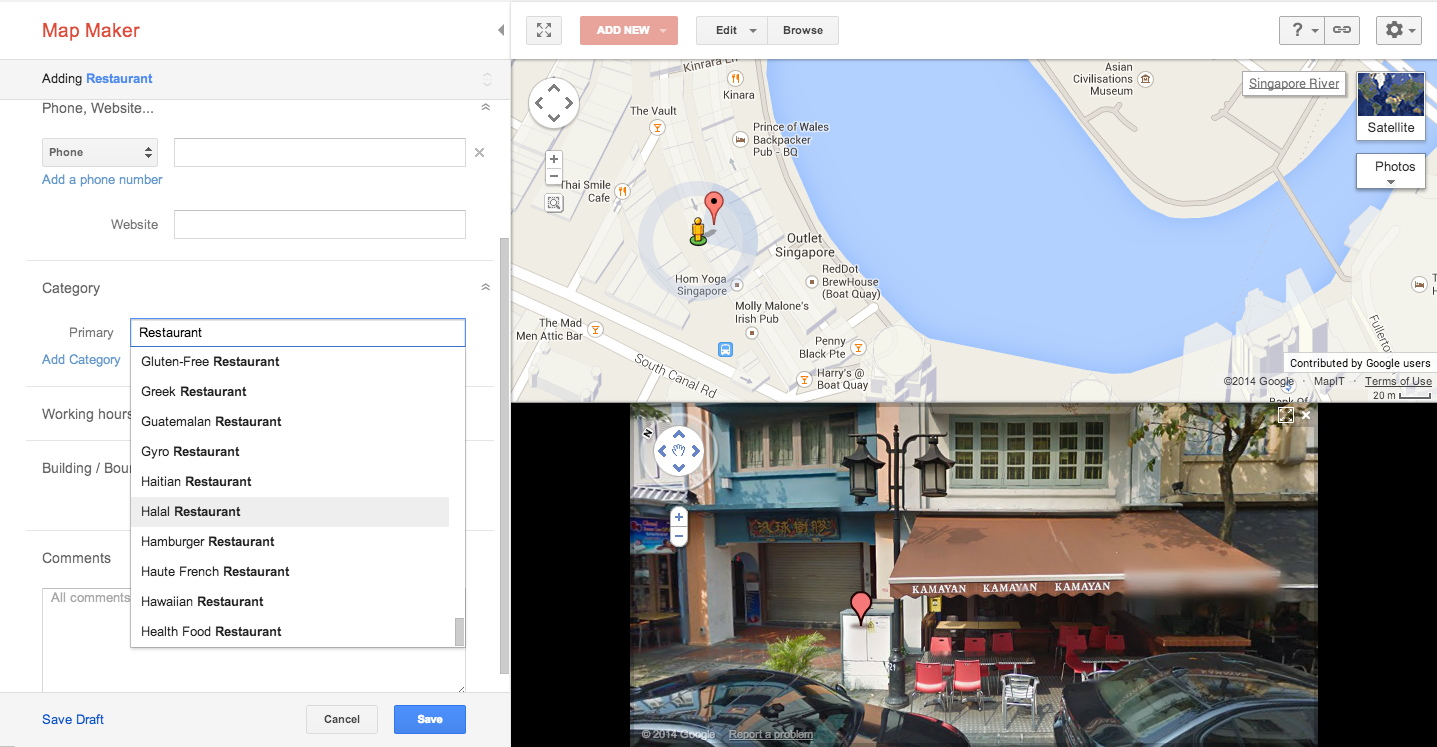Click the category list scrollbar thumb

tap(459, 632)
